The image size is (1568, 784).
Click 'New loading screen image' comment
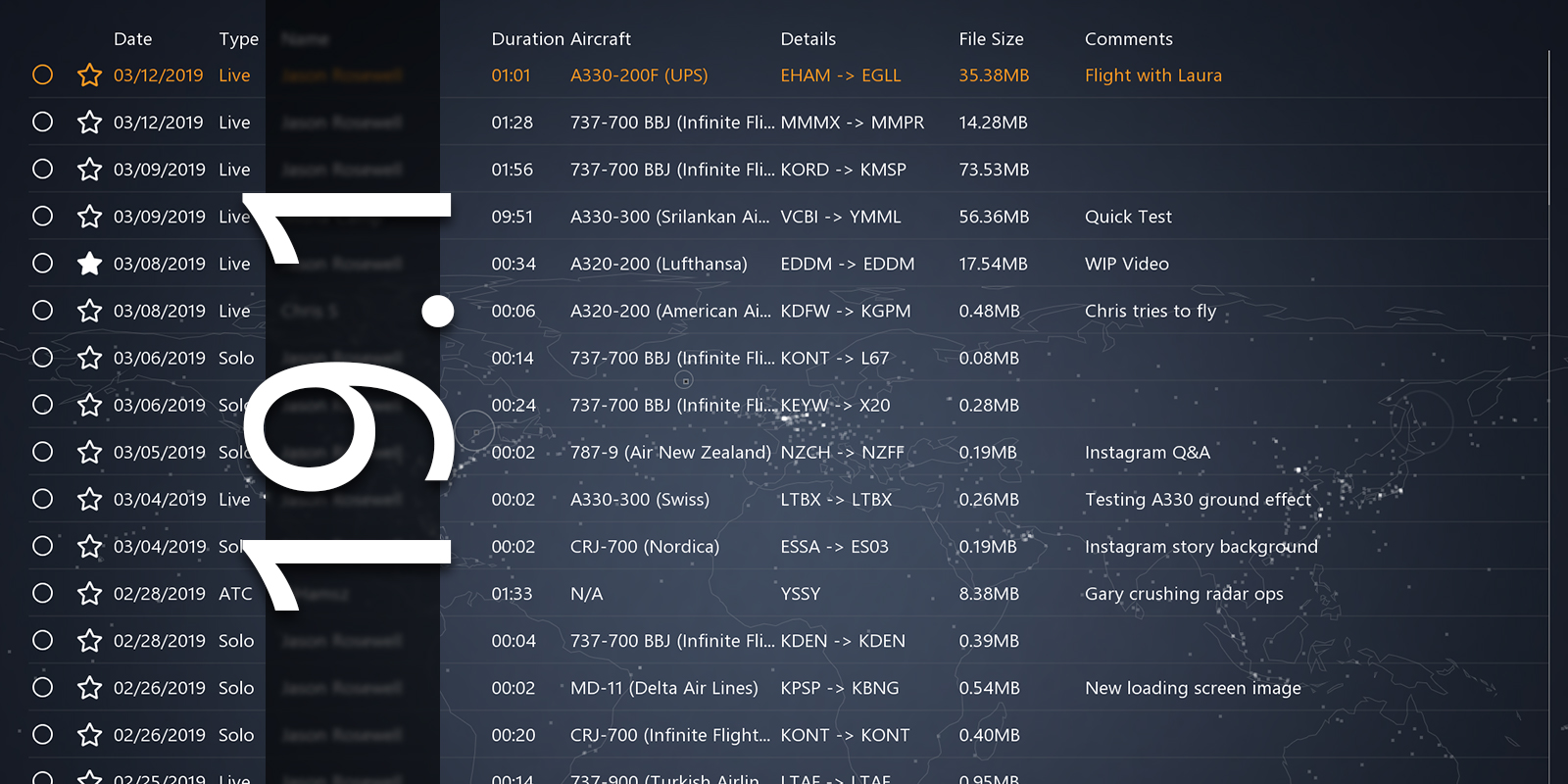tap(1193, 688)
